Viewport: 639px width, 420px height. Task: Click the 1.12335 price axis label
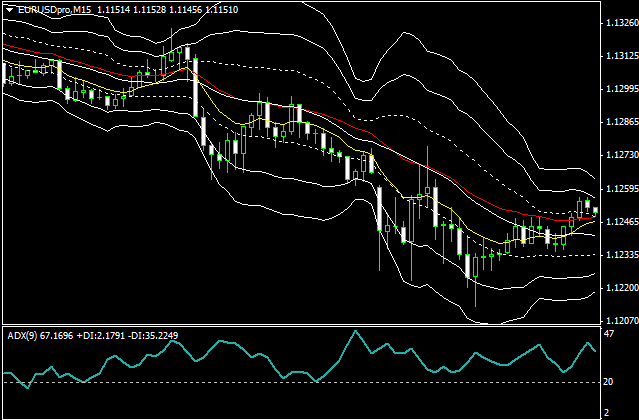point(620,255)
